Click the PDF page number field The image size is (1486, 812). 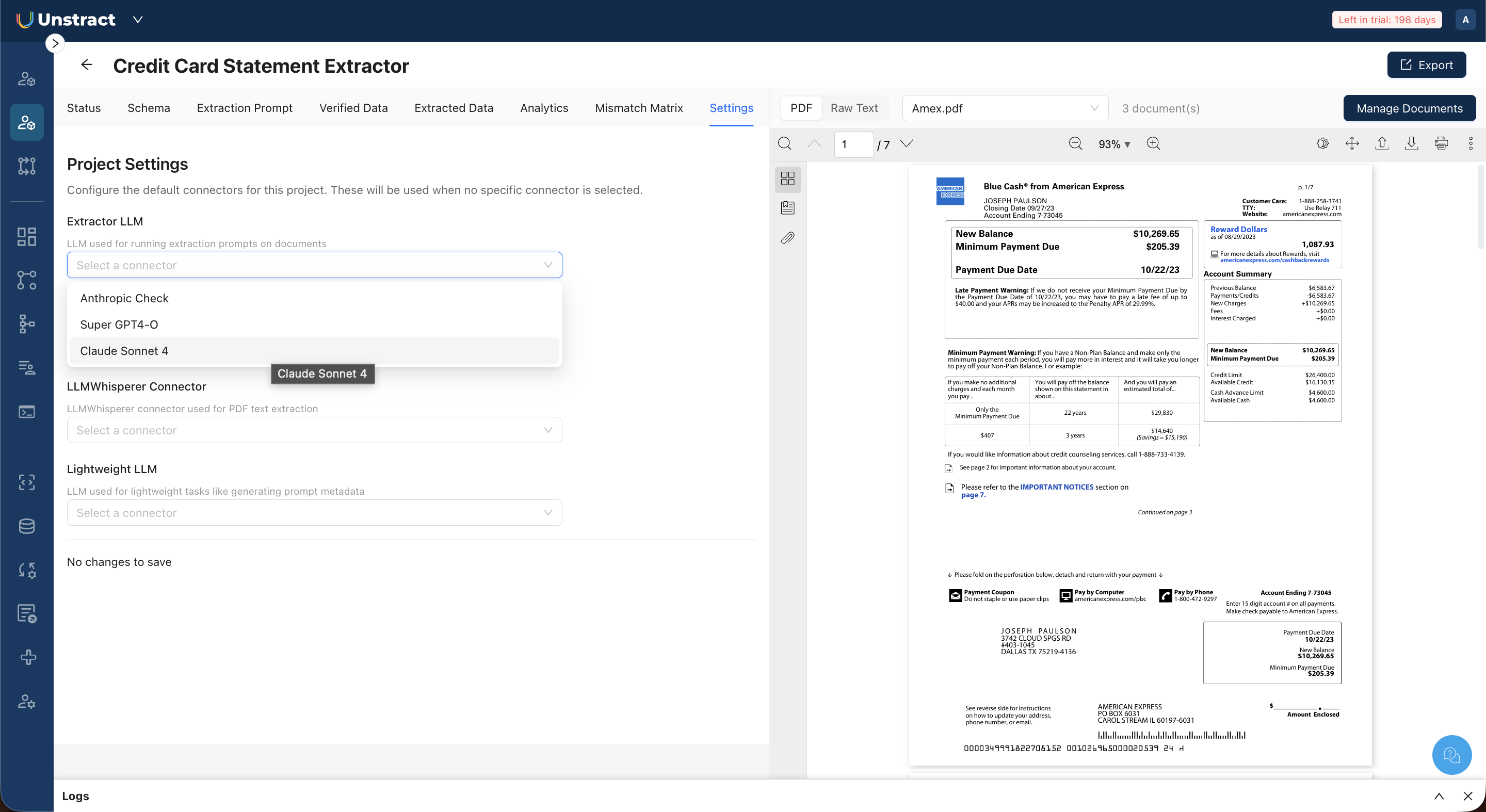853,144
